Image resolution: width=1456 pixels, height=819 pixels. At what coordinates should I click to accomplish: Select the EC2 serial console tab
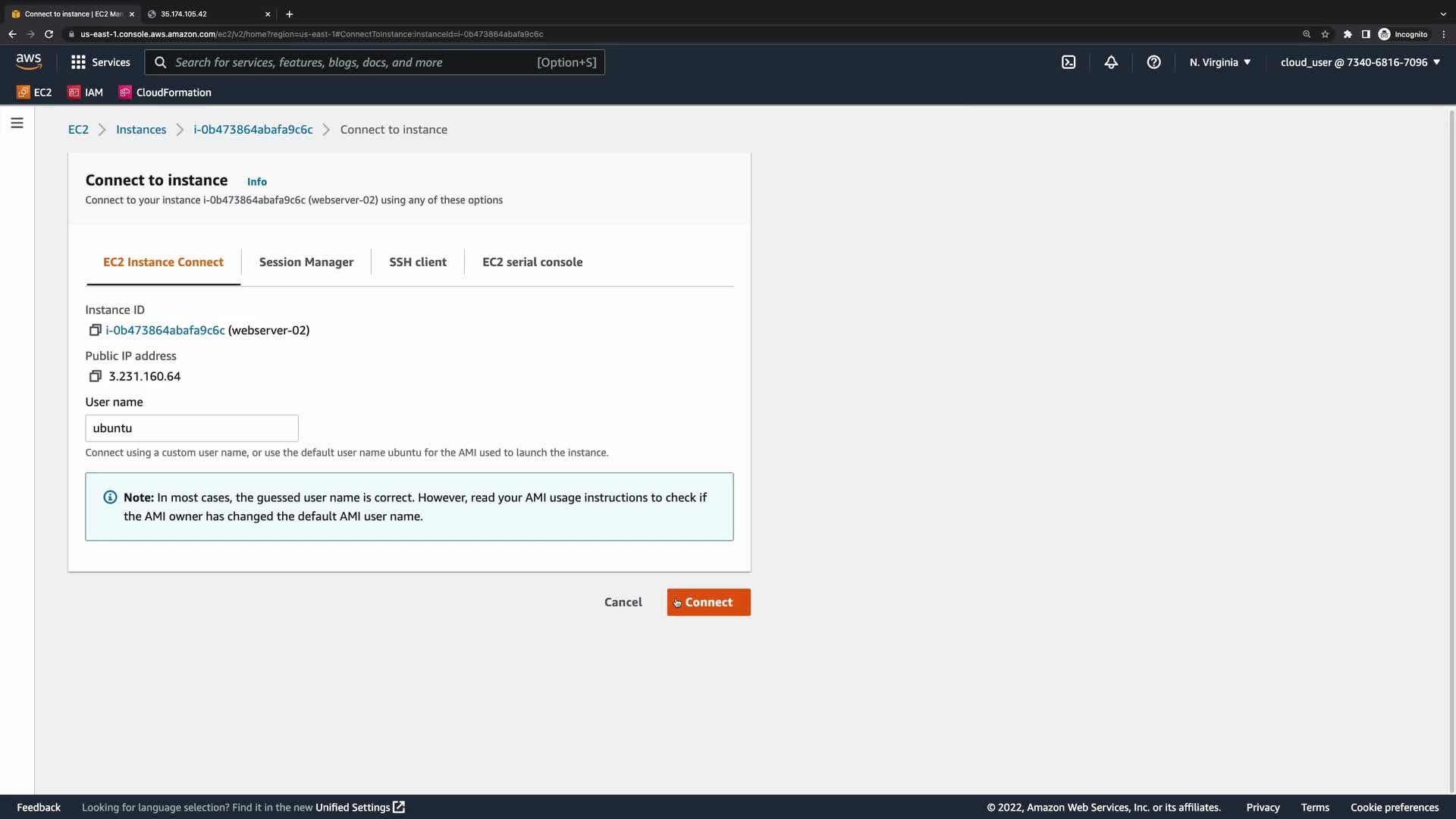click(532, 262)
